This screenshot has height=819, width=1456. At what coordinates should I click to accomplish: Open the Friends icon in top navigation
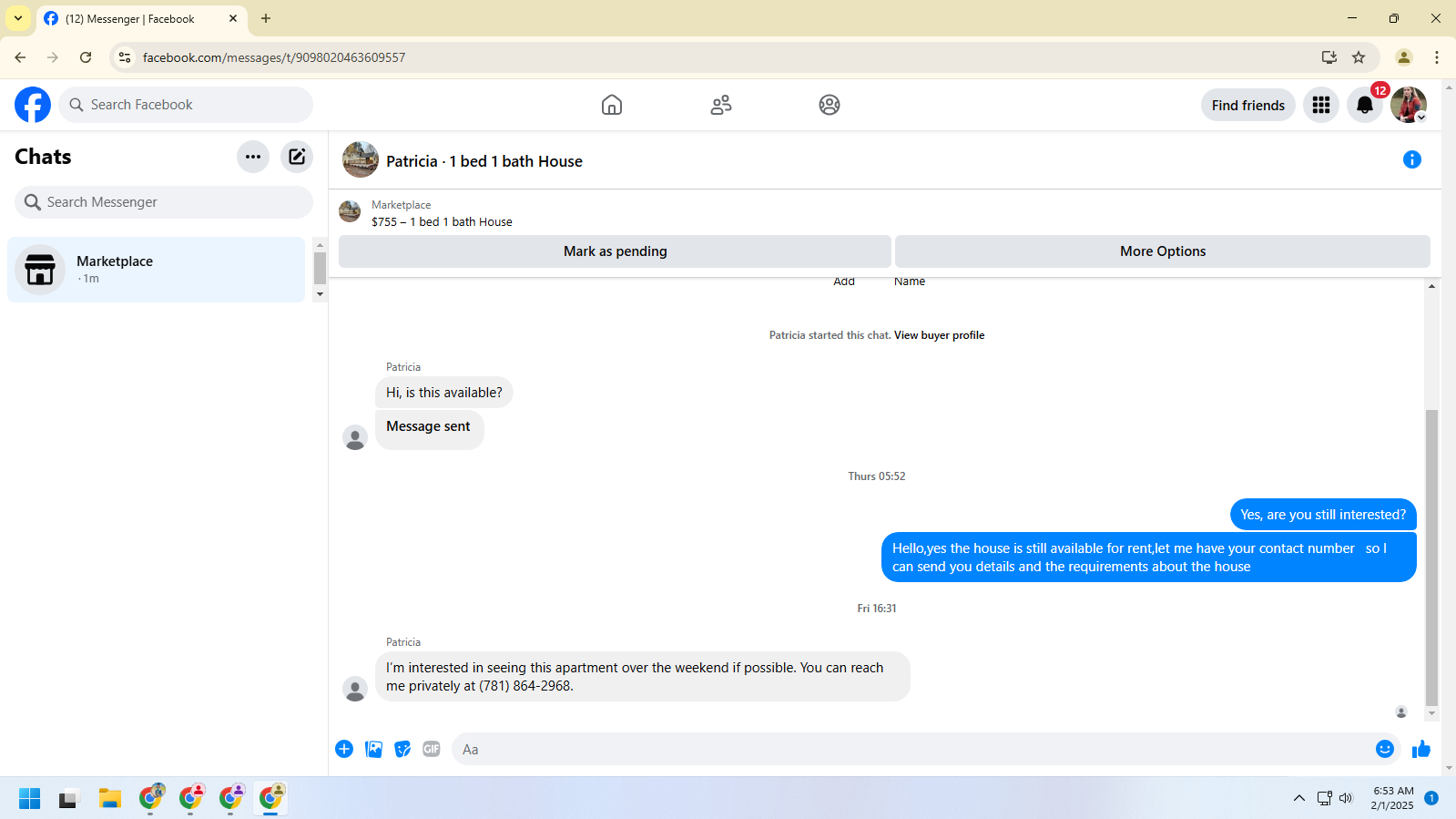[x=721, y=105]
